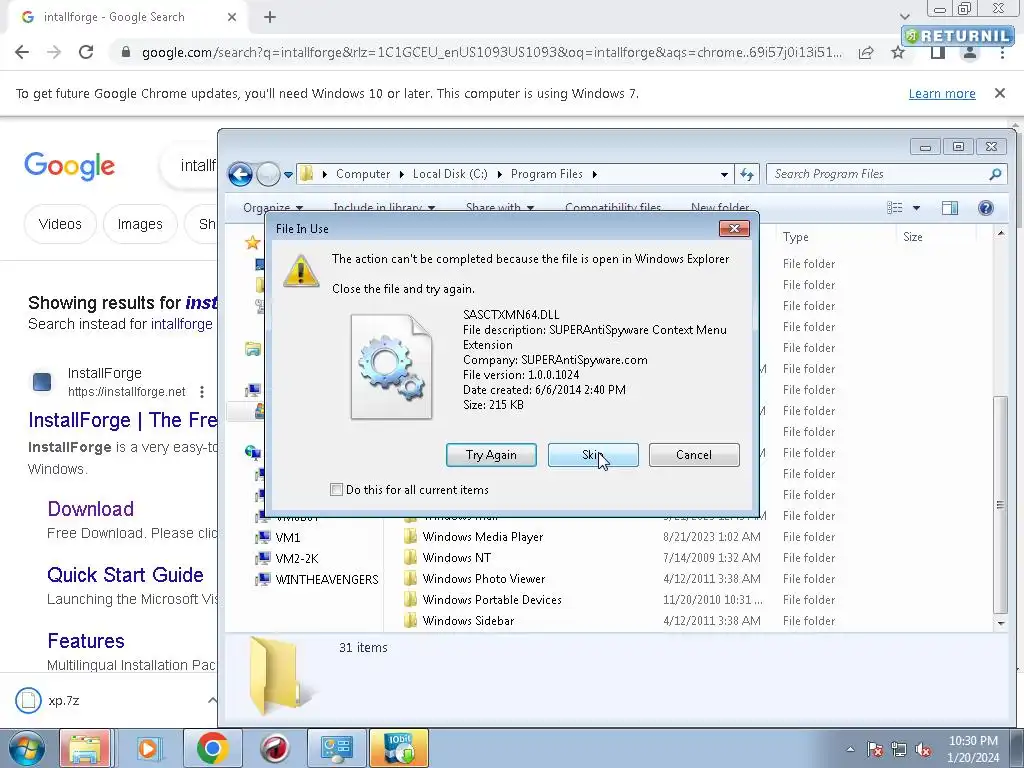The height and width of the screenshot is (768, 1024).
Task: Click Explorer back navigation button
Action: tap(240, 174)
